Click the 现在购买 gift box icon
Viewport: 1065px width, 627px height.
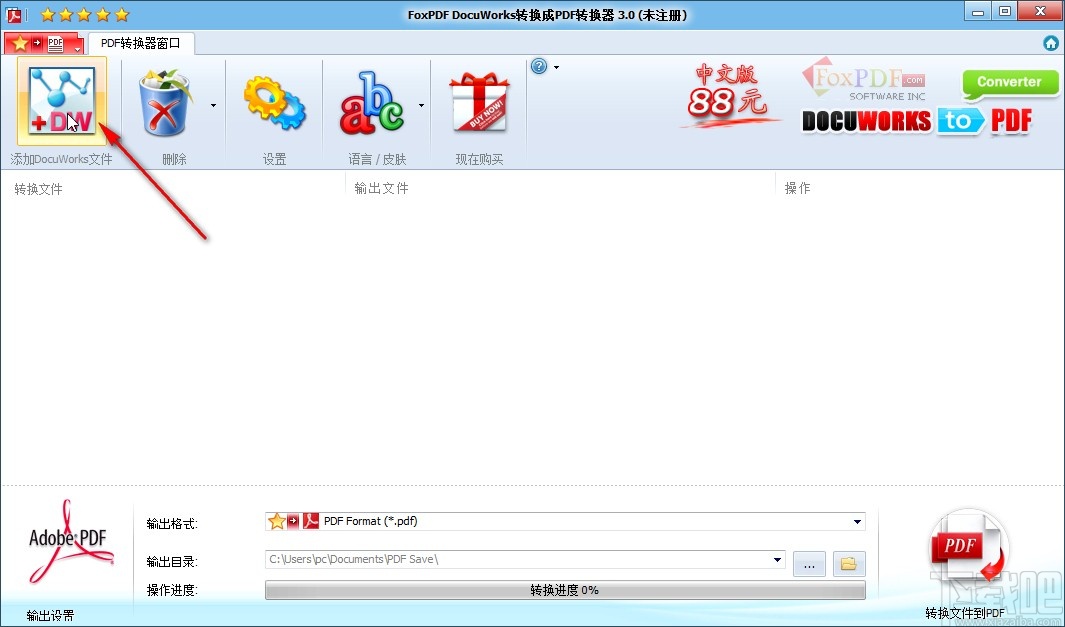478,100
